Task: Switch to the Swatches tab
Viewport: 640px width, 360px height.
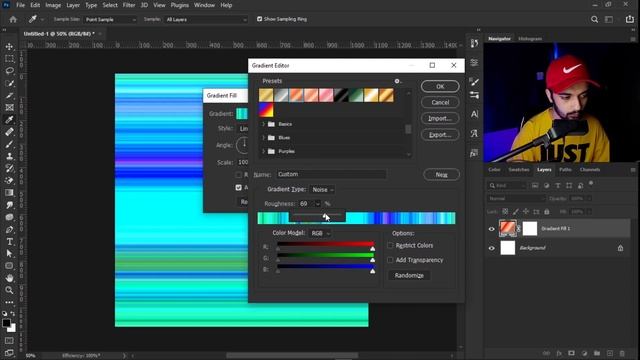Action: pos(519,170)
